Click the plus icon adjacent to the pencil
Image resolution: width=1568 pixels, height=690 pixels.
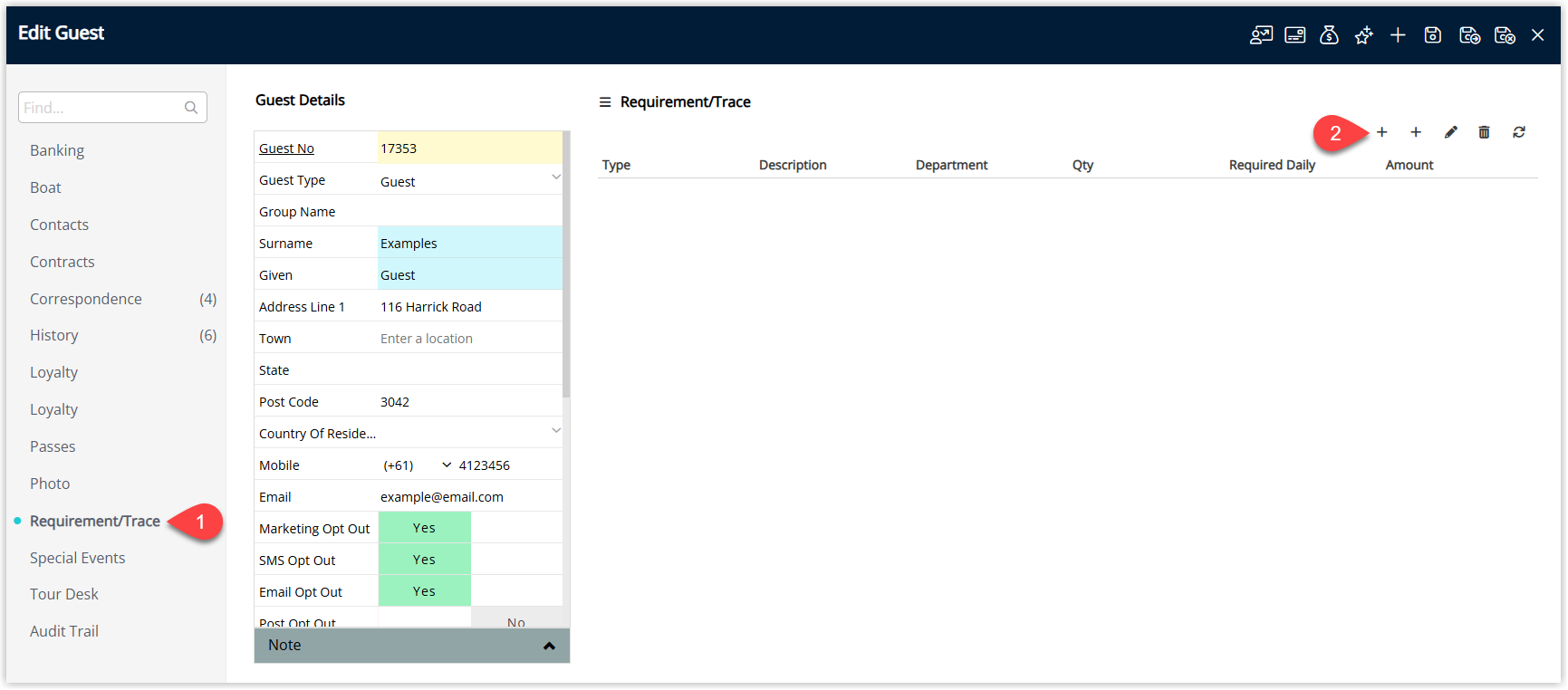point(1416,132)
